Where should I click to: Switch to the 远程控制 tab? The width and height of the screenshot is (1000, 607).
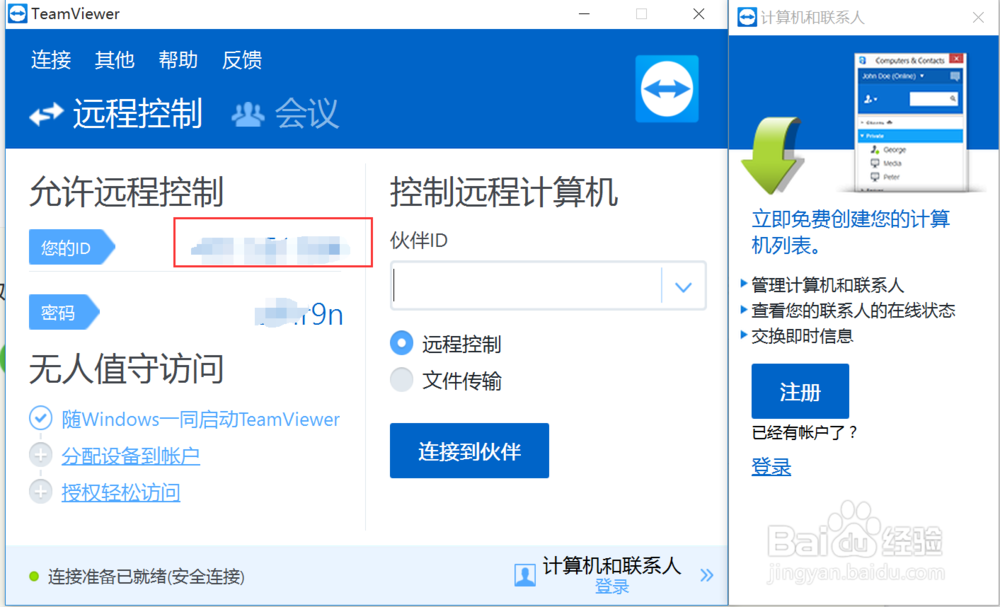tap(138, 113)
